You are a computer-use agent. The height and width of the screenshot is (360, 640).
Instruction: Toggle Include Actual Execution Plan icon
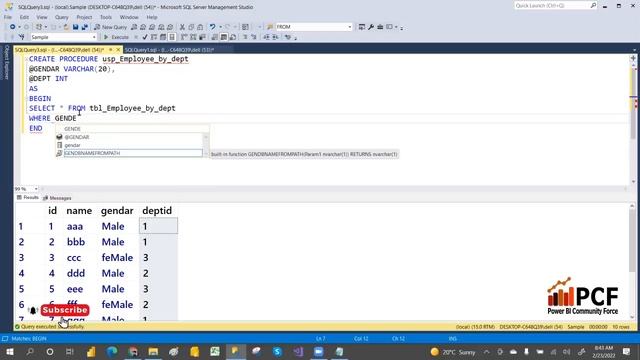[184, 37]
